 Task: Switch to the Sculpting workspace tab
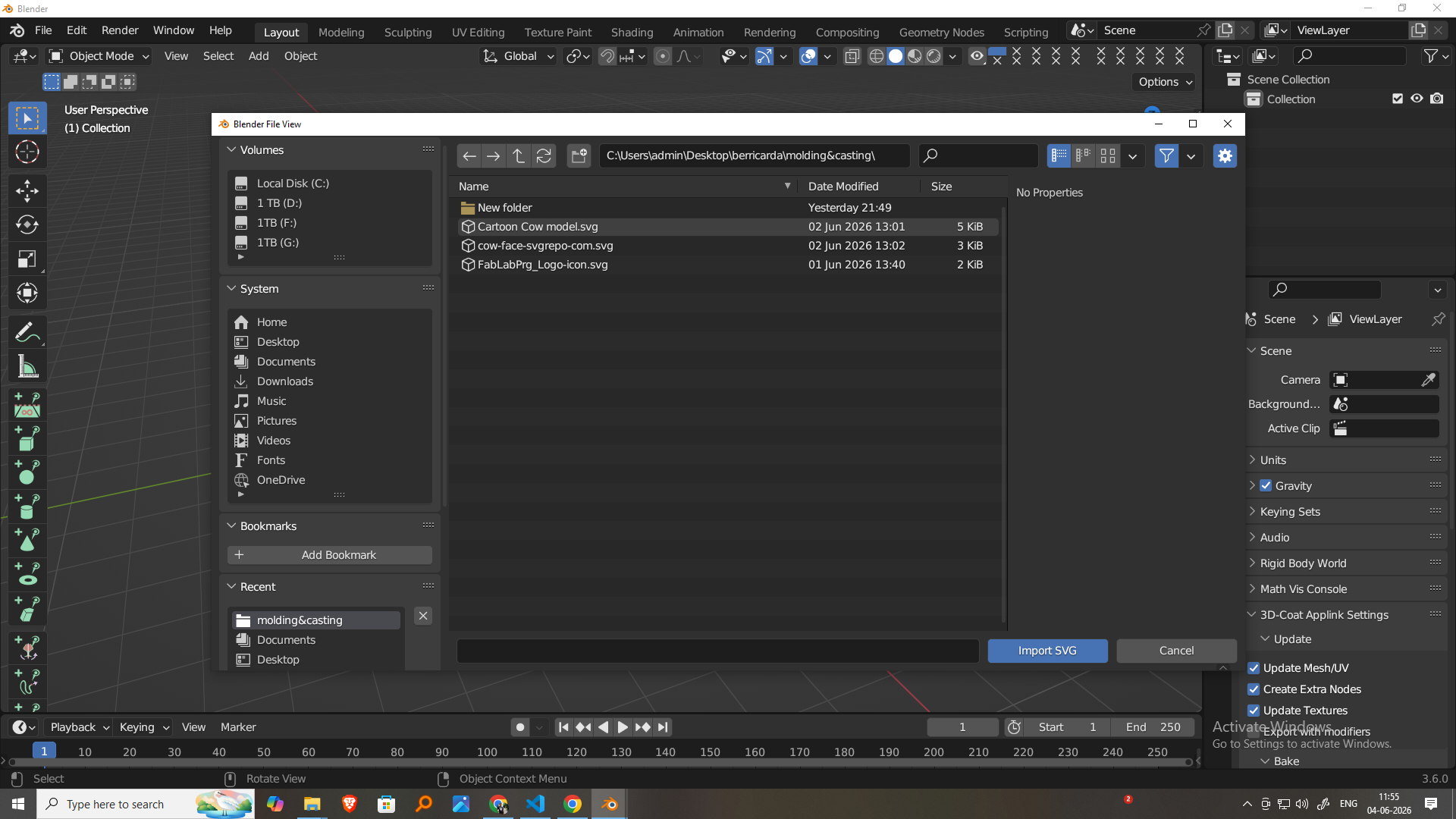408,32
